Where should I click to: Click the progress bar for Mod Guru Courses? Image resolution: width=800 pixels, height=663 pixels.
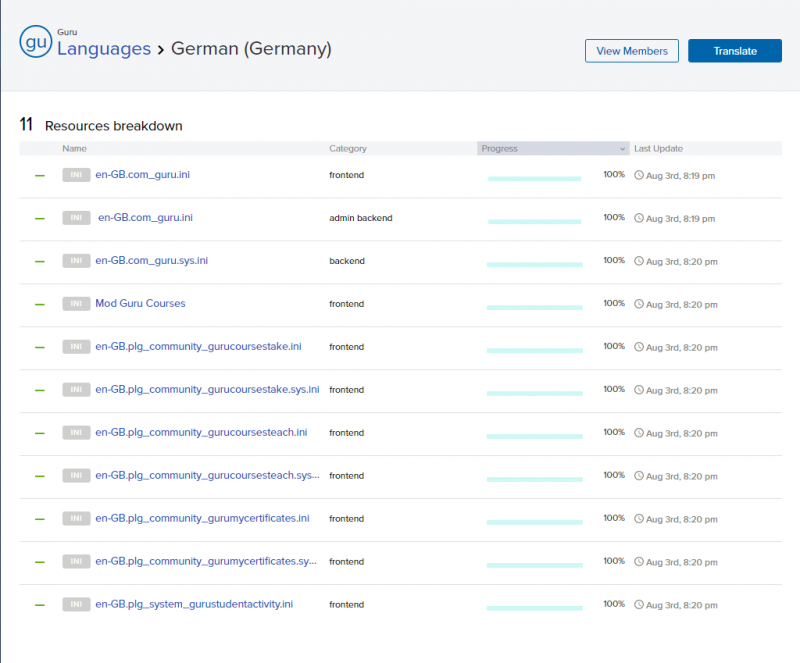click(x=535, y=307)
